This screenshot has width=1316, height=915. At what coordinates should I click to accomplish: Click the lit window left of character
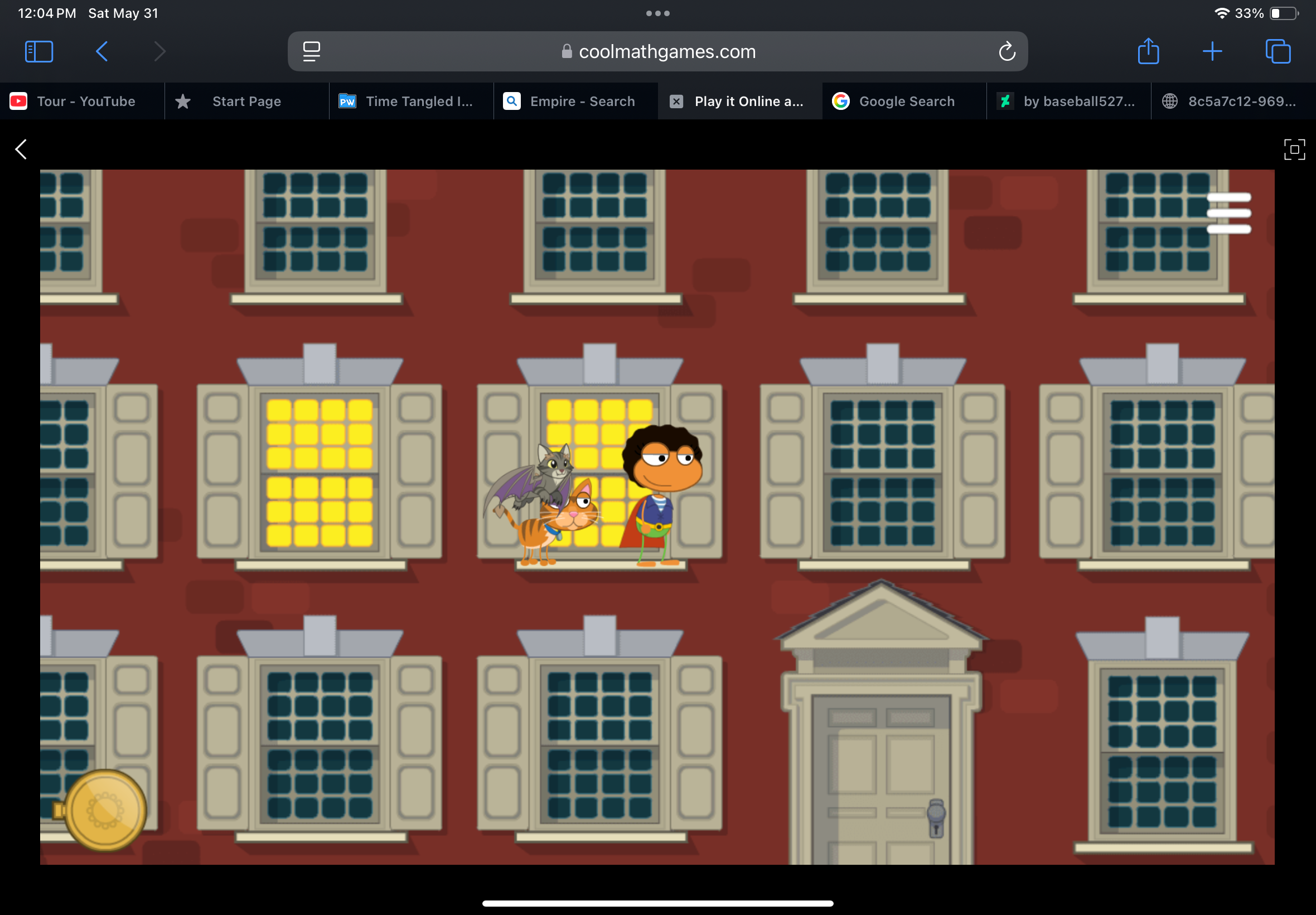tap(319, 473)
